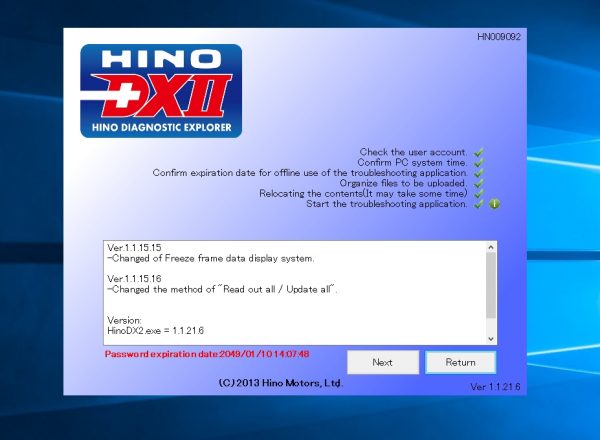The height and width of the screenshot is (440, 600).
Task: Click the '(C) 2013 Hino Motors, Ltd.' copyright text
Action: (x=280, y=383)
